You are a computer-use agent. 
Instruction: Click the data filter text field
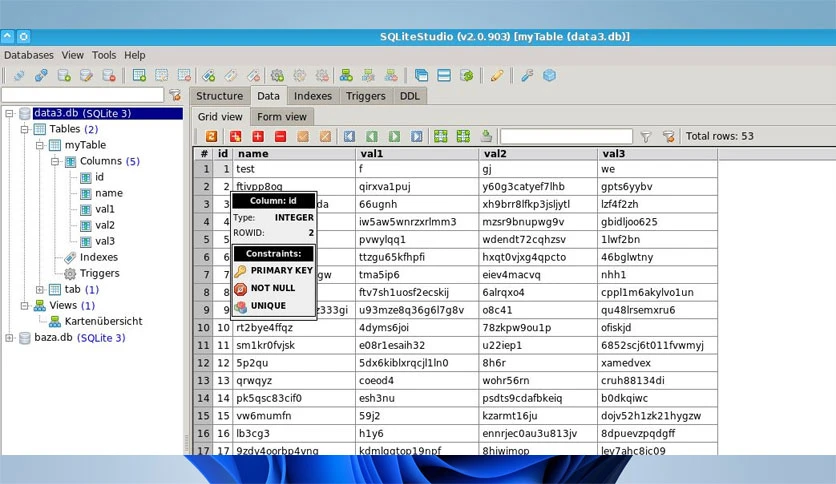pos(566,136)
